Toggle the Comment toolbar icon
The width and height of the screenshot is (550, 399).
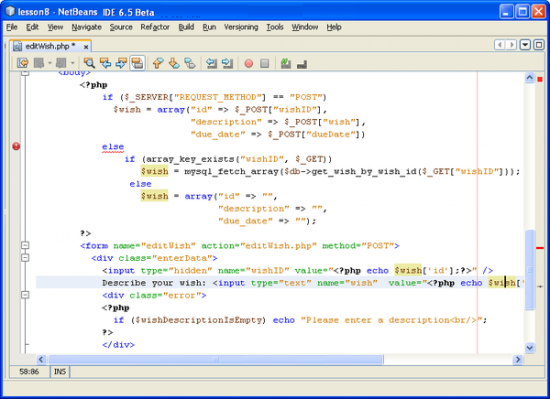pos(286,63)
